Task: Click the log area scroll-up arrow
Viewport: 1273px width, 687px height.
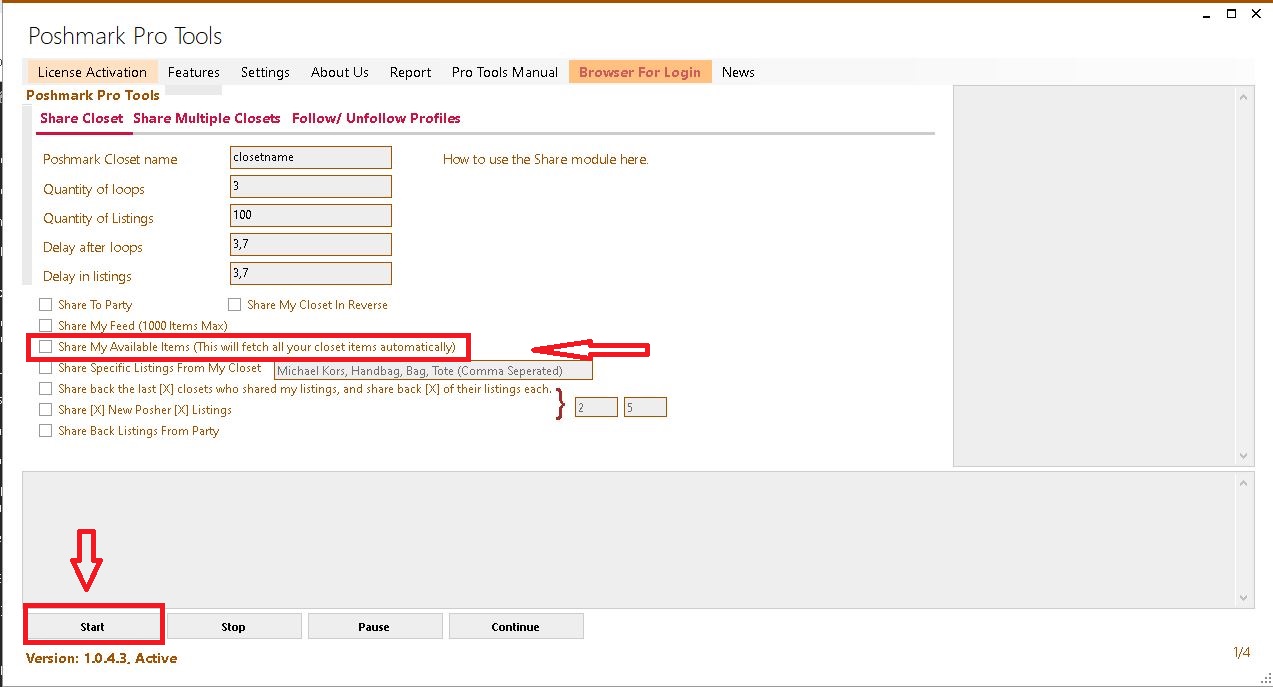Action: (x=1244, y=483)
